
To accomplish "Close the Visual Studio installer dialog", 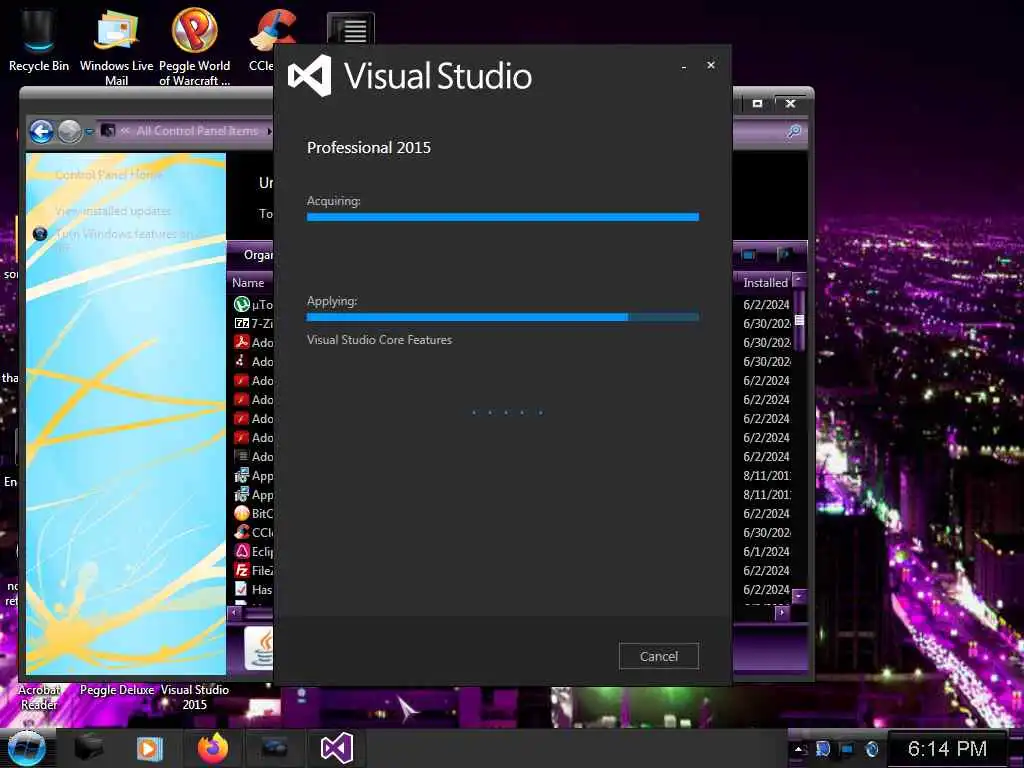I will click(x=711, y=65).
